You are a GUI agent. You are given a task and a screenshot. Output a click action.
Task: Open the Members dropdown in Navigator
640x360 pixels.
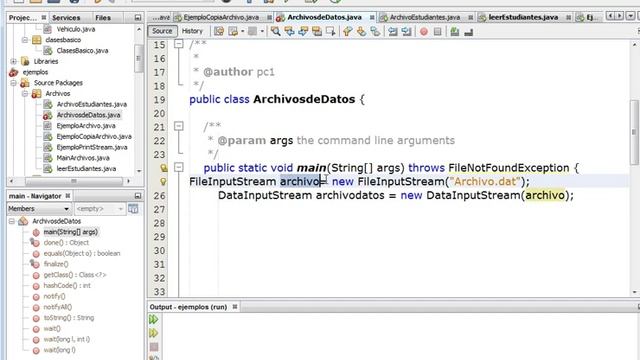[x=39, y=209]
